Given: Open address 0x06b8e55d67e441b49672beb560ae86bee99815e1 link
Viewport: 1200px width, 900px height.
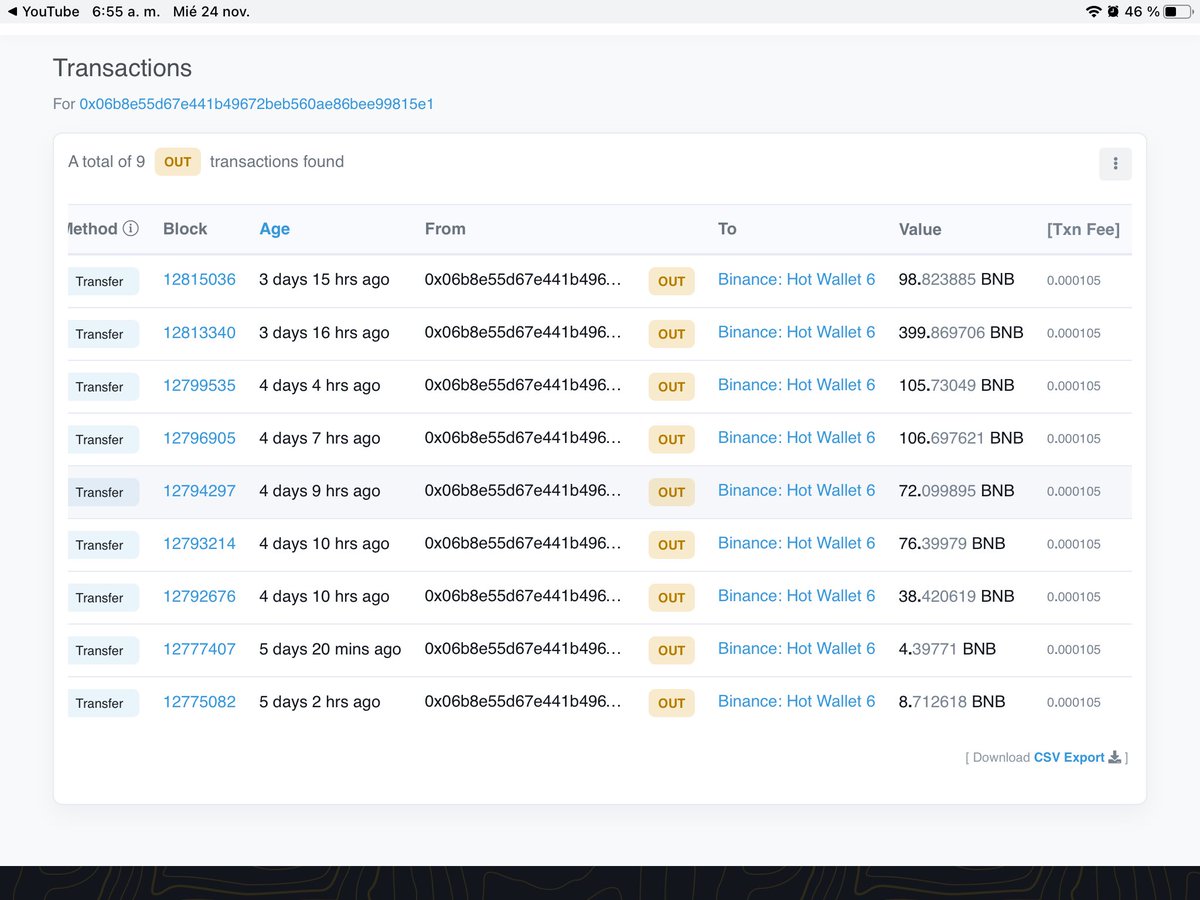Looking at the screenshot, I should 256,104.
